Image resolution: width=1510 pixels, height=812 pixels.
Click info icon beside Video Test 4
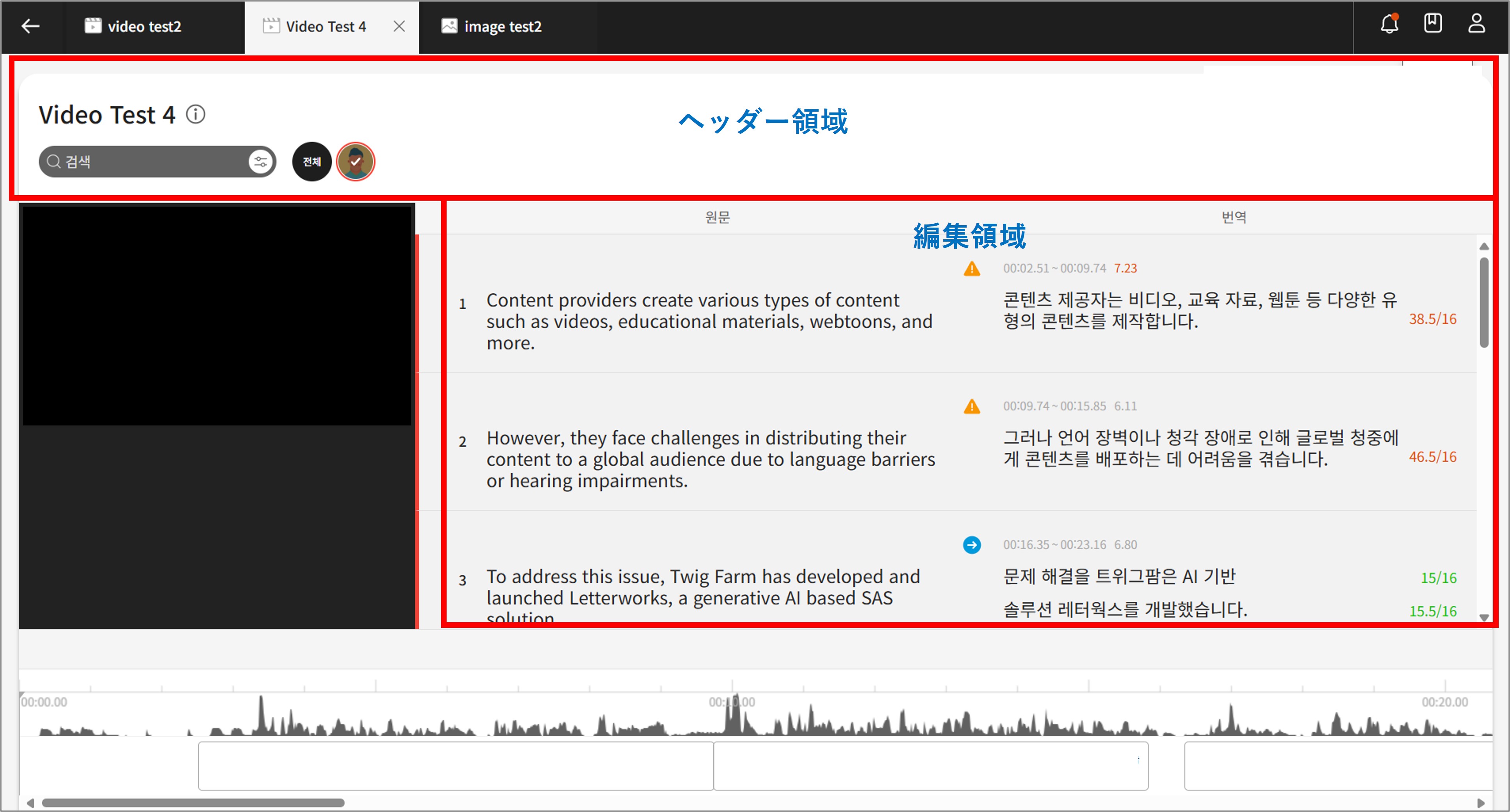click(196, 114)
